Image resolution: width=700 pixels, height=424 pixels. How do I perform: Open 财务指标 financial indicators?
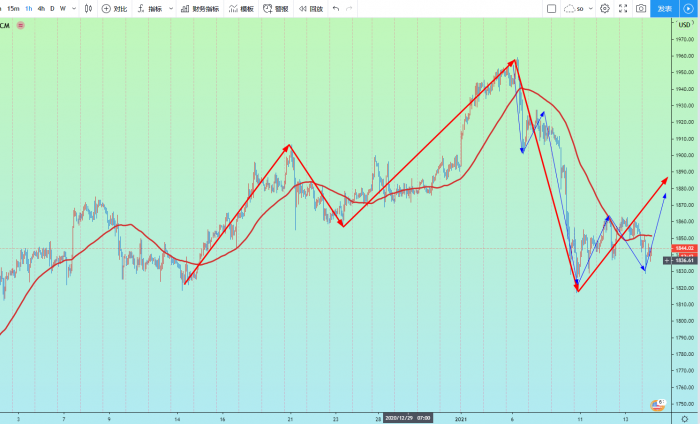[x=199, y=8]
